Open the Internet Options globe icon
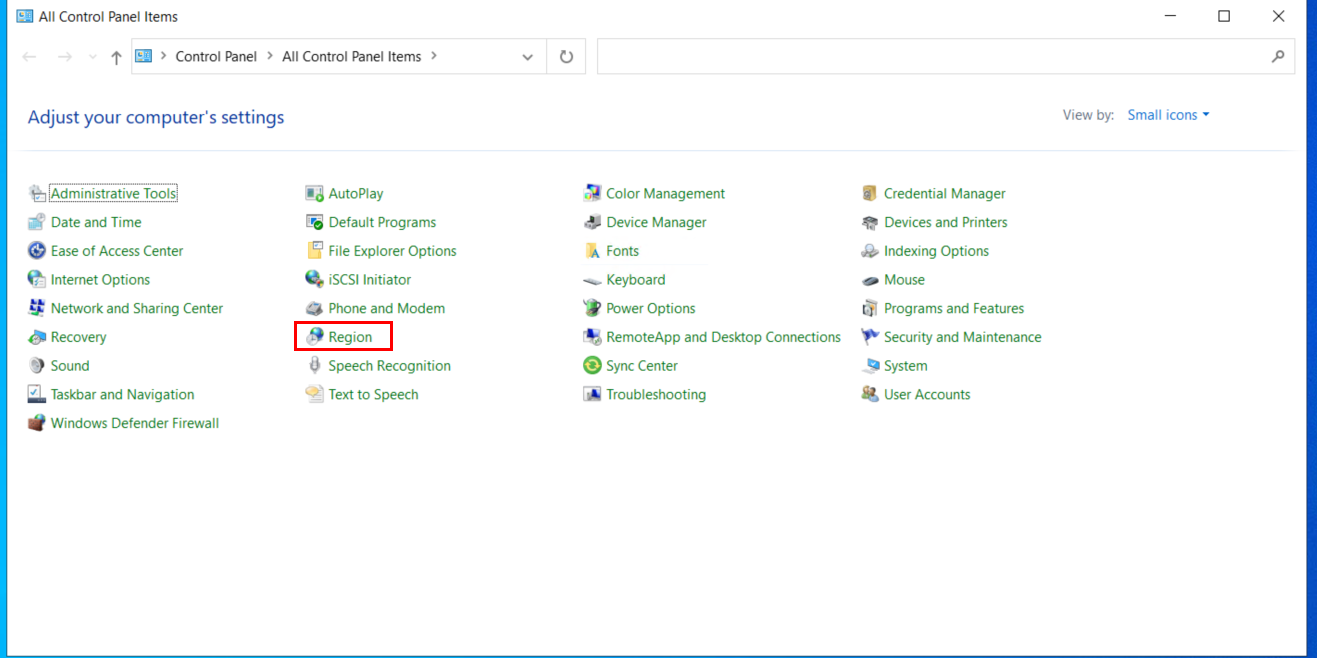This screenshot has height=658, width=1317. [37, 280]
